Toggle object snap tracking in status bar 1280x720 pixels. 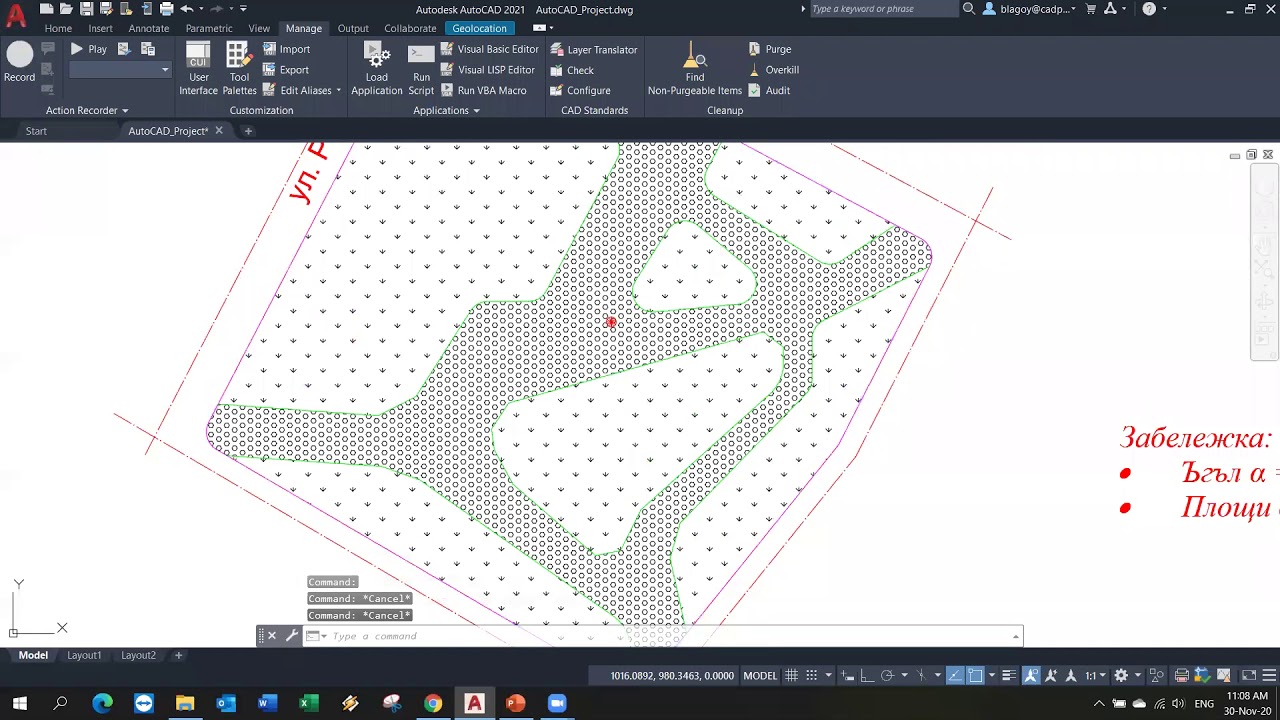pyautogui.click(x=956, y=676)
